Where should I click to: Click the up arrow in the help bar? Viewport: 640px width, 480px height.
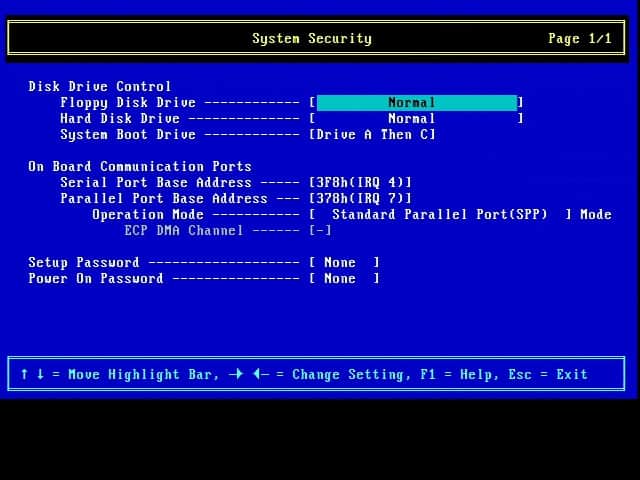click(24, 374)
